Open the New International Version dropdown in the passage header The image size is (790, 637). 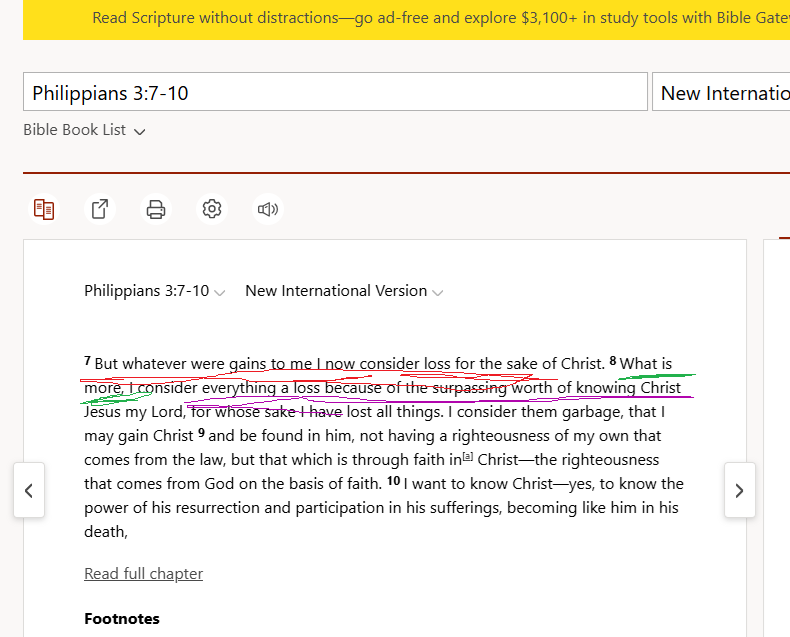(344, 291)
